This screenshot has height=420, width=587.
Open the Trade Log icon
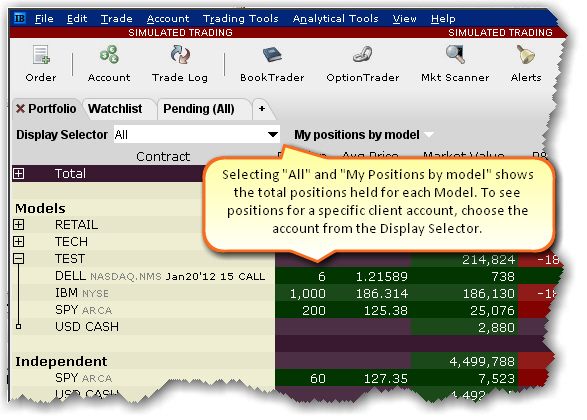(180, 55)
